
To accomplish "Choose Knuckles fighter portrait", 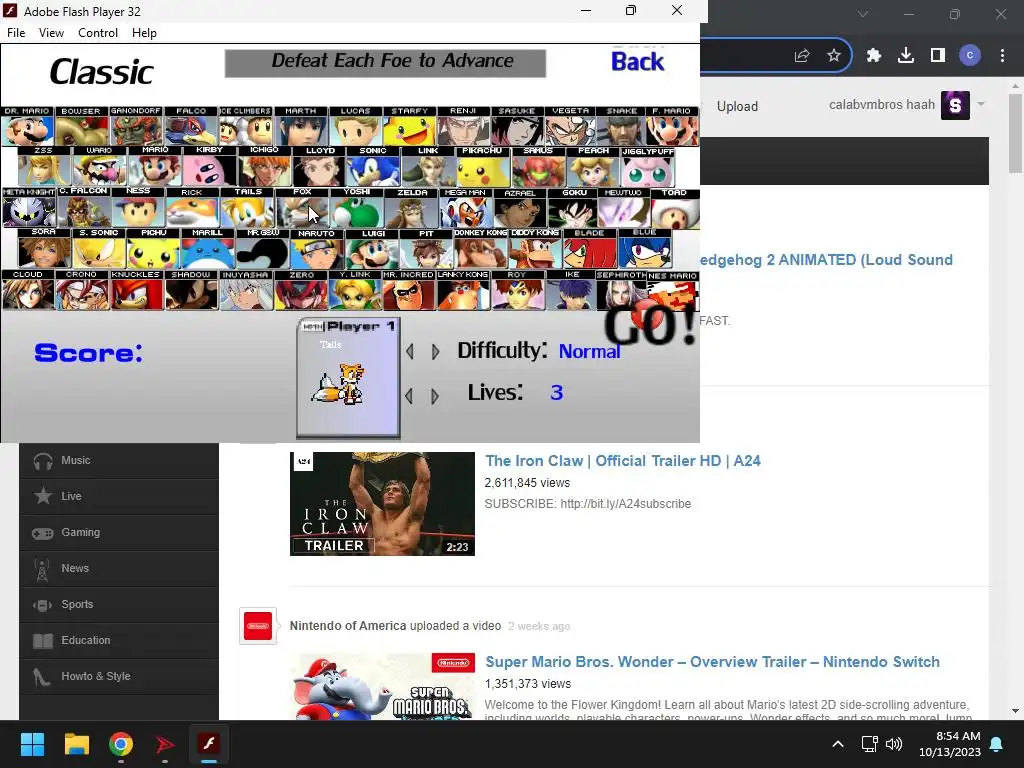I will point(136,290).
